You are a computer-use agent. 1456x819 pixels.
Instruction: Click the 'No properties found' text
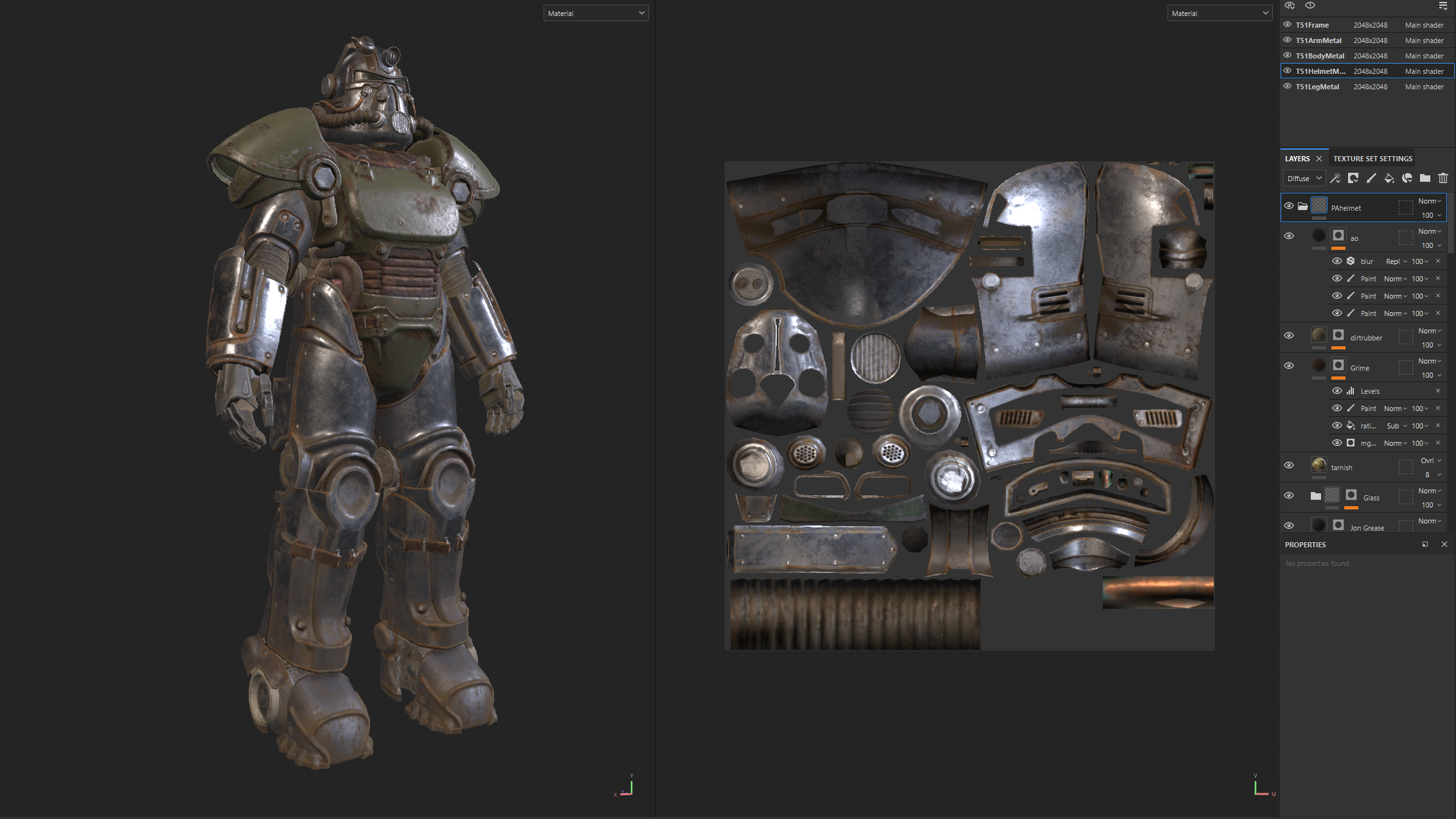[x=1317, y=564]
